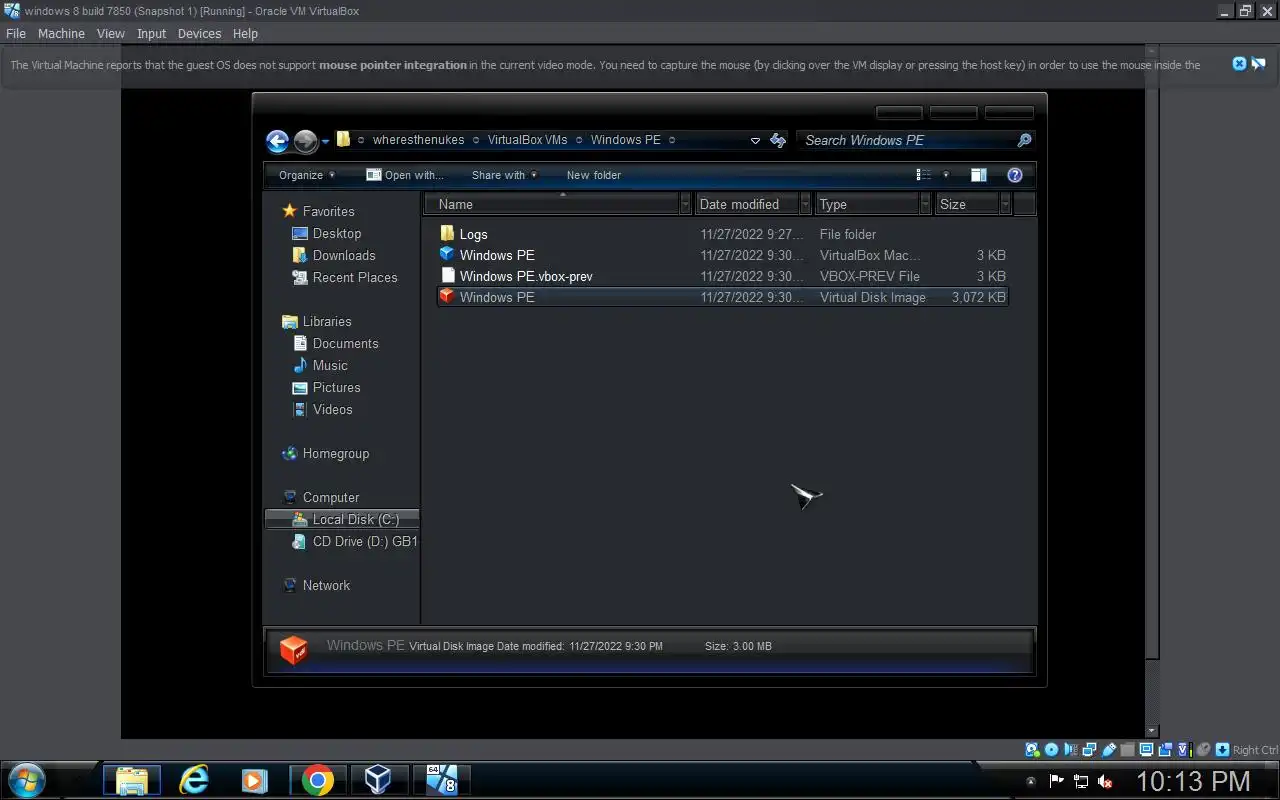Open Date modified filter dropdown
This screenshot has width=1280, height=800.
pyautogui.click(x=805, y=204)
